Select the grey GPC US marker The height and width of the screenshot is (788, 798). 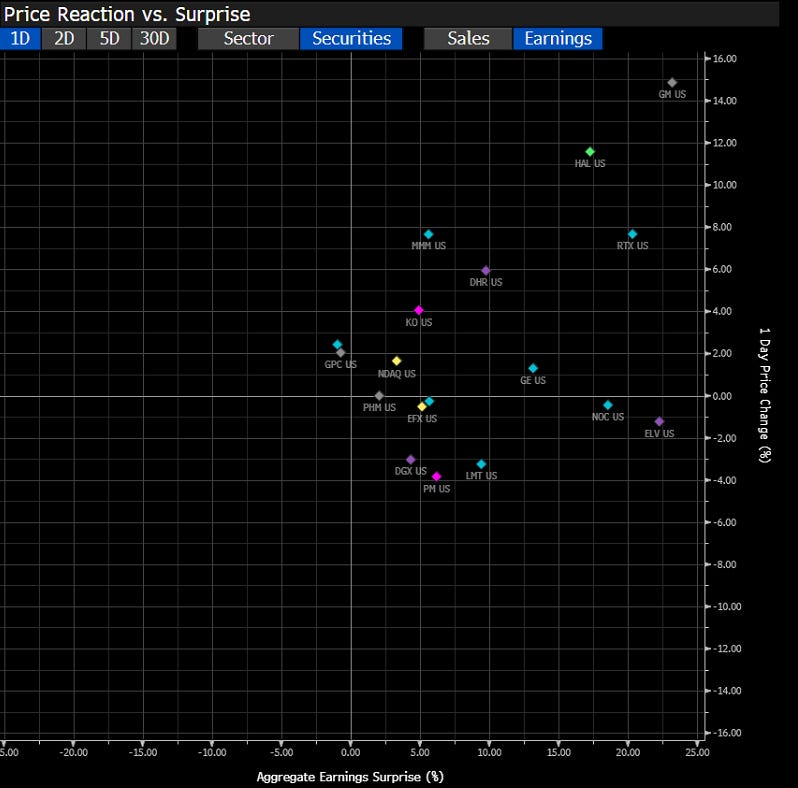(x=340, y=352)
